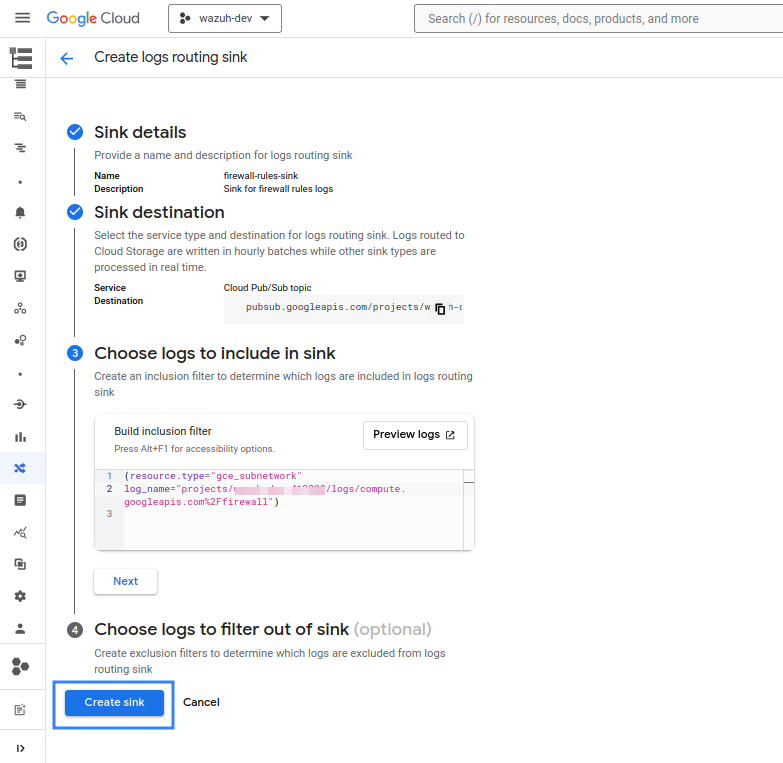Click Cancel to discard the sink
Viewport: 783px width, 763px height.
pos(201,702)
